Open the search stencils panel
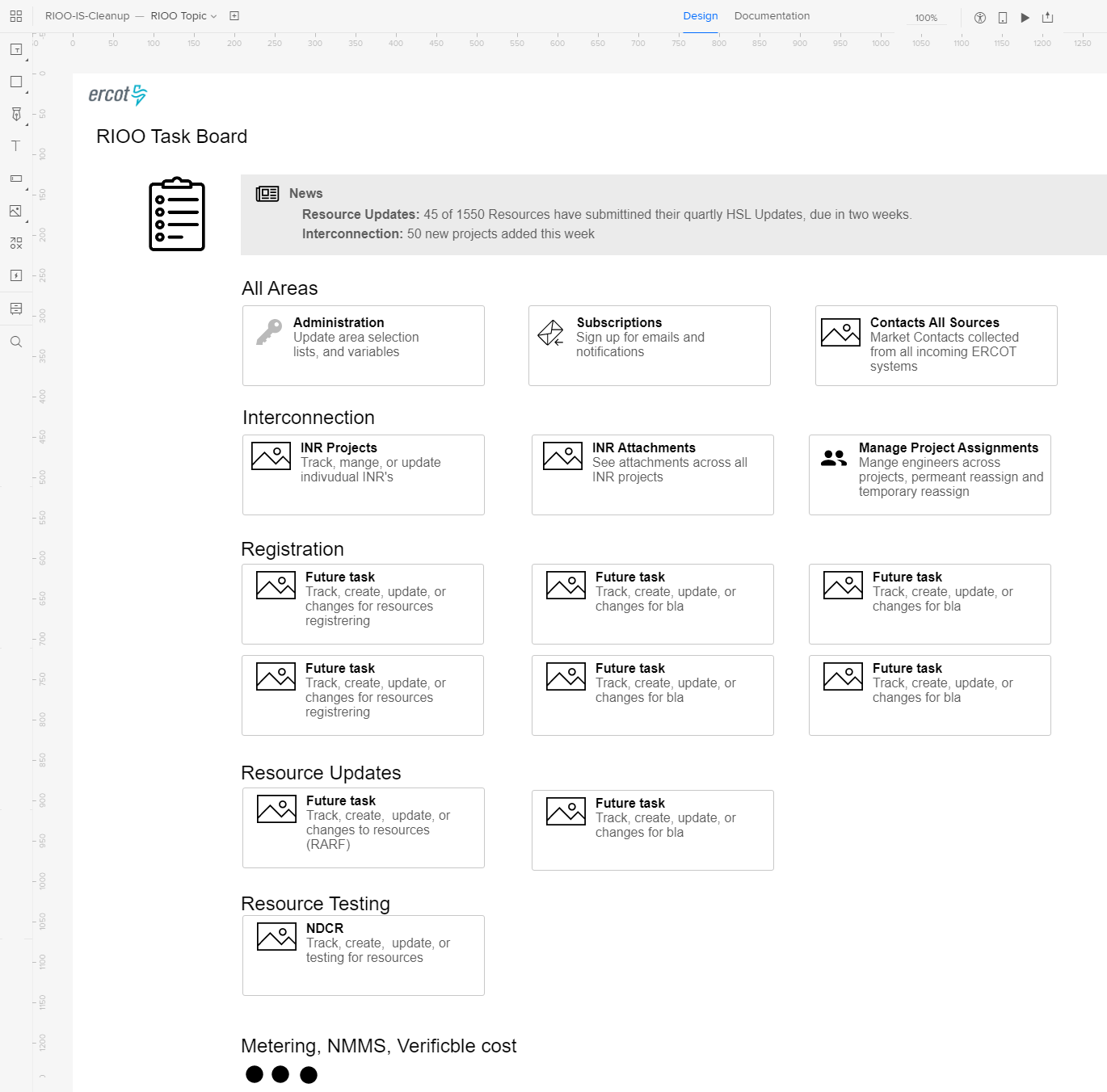Image resolution: width=1107 pixels, height=1092 pixels. [15, 341]
